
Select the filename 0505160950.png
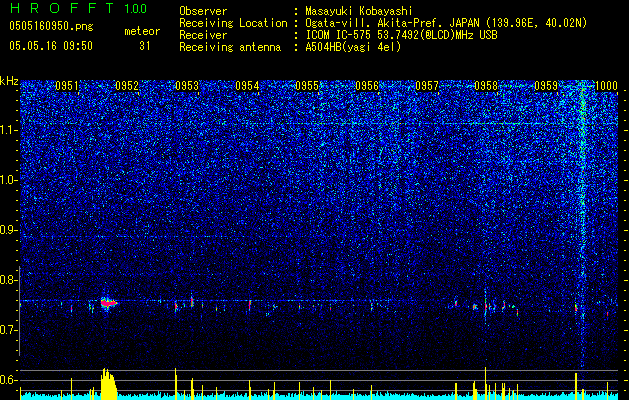click(51, 26)
